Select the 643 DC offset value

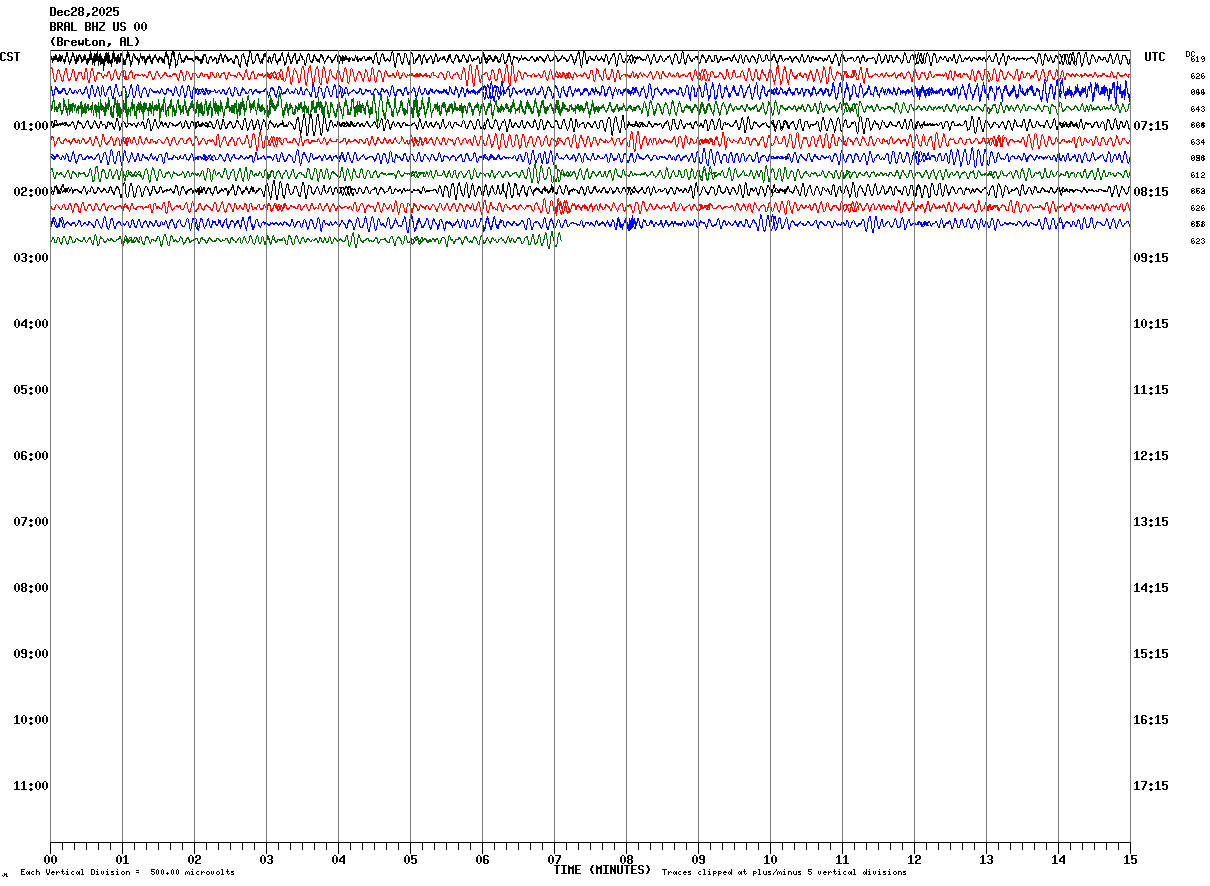(x=1197, y=109)
